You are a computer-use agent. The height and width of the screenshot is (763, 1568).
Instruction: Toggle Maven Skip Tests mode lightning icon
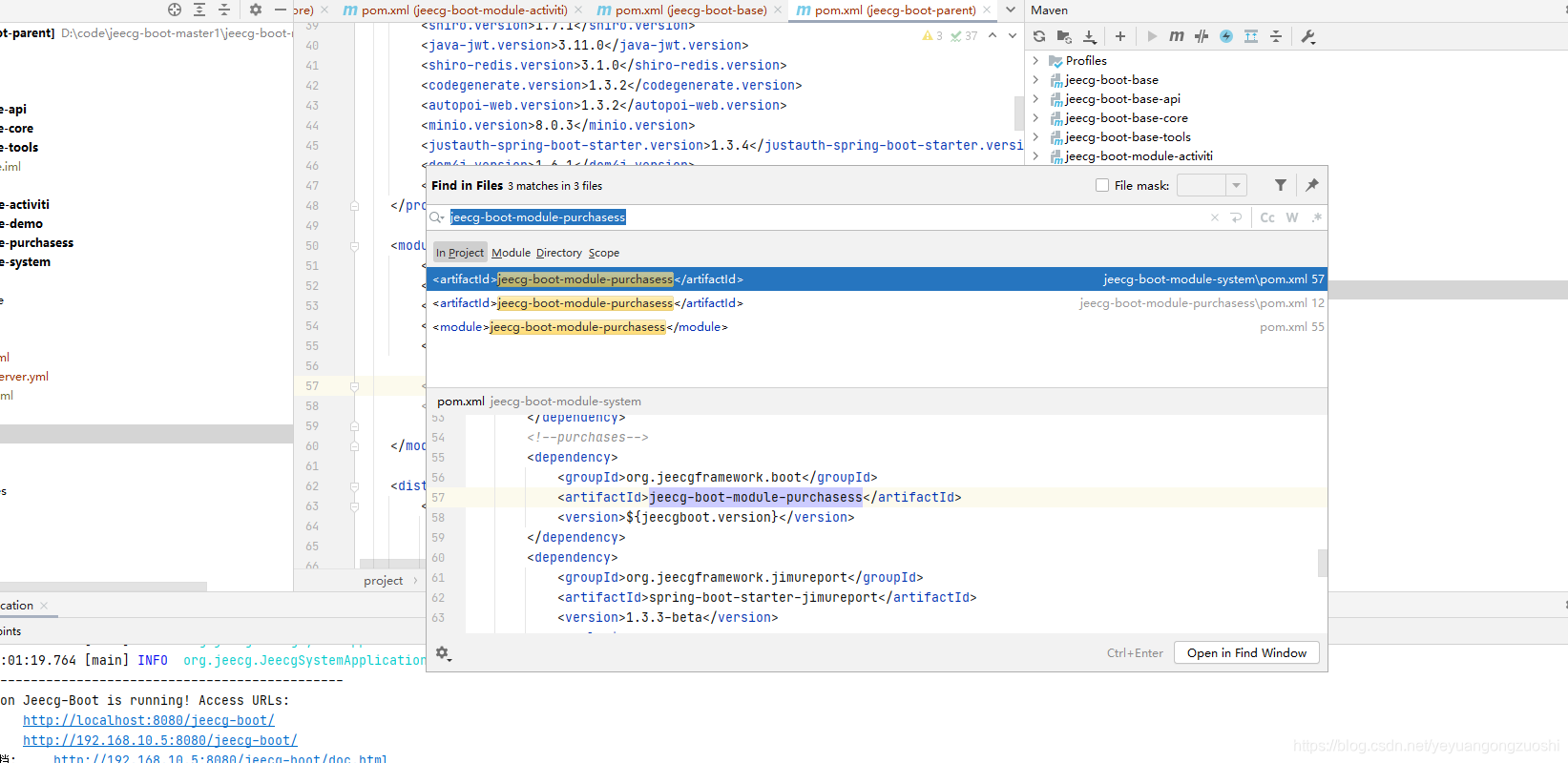[x=1226, y=36]
